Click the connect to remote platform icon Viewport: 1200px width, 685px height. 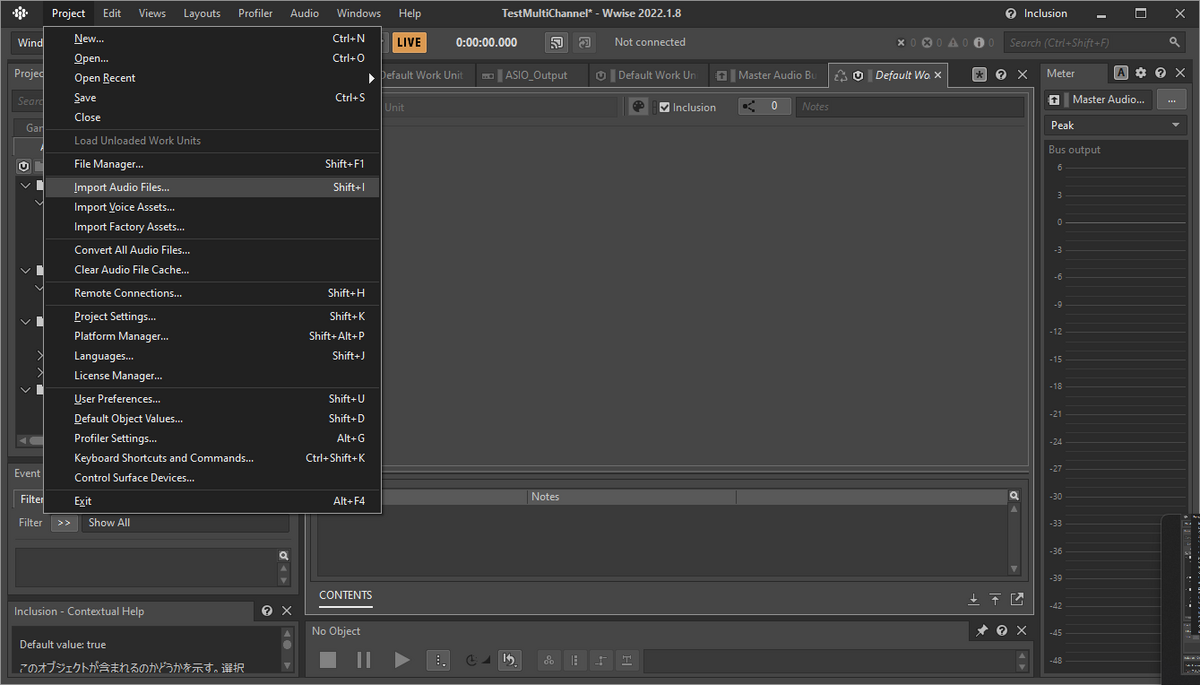[x=556, y=42]
